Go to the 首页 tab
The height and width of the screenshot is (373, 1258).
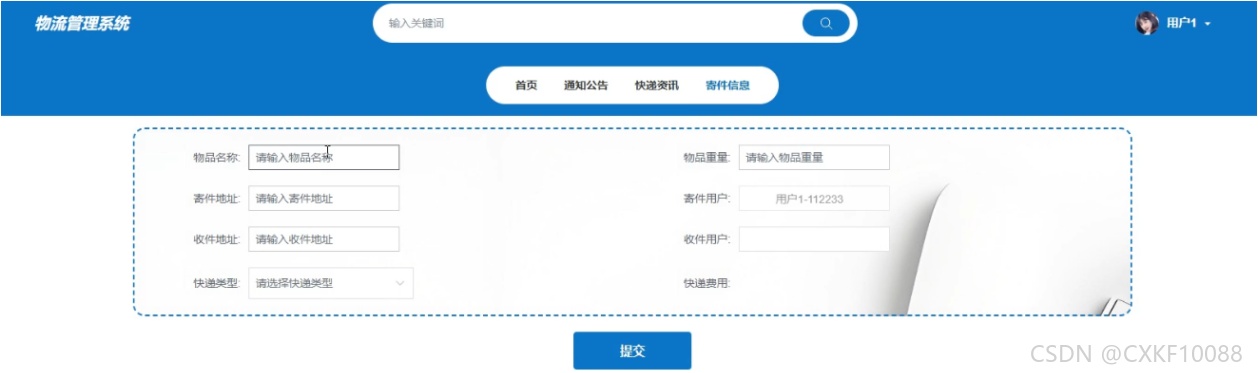pos(526,85)
